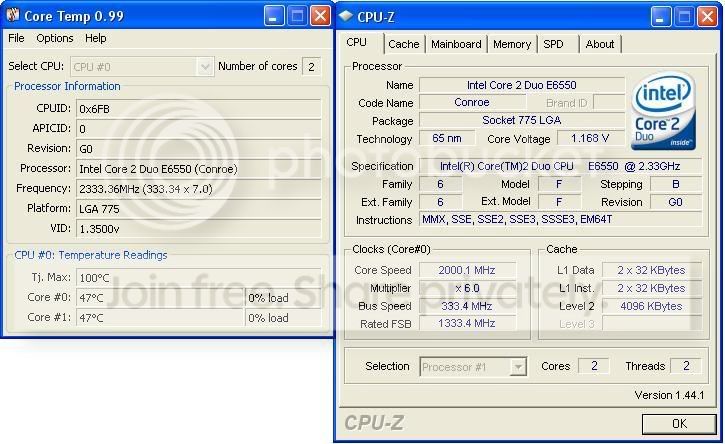Close the Core Temp window
Screen dimensions: 725x444
[320, 16]
